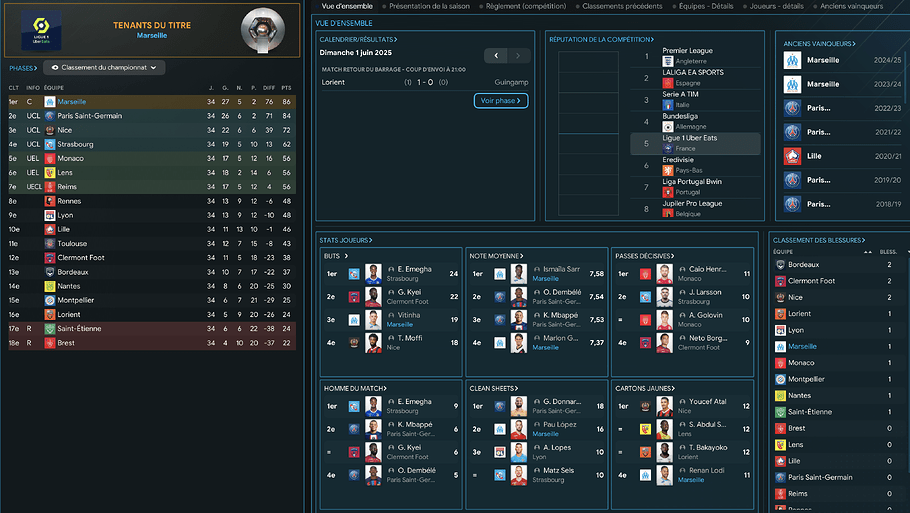Screen dimensions: 910x513
Task: Select Clermont Foot in the league table
Action: (152, 258)
